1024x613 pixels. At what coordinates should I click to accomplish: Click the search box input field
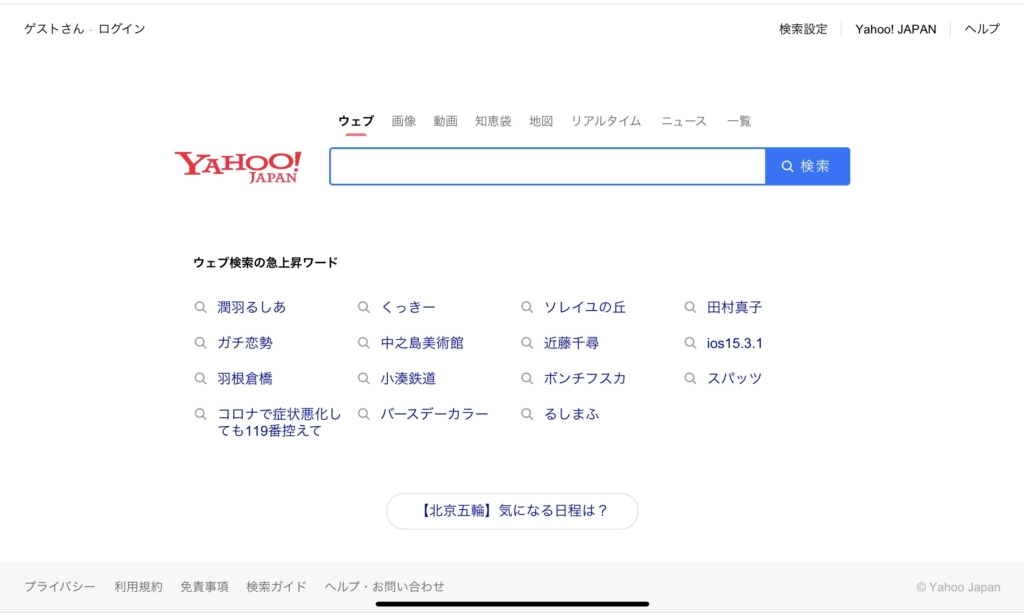point(547,166)
